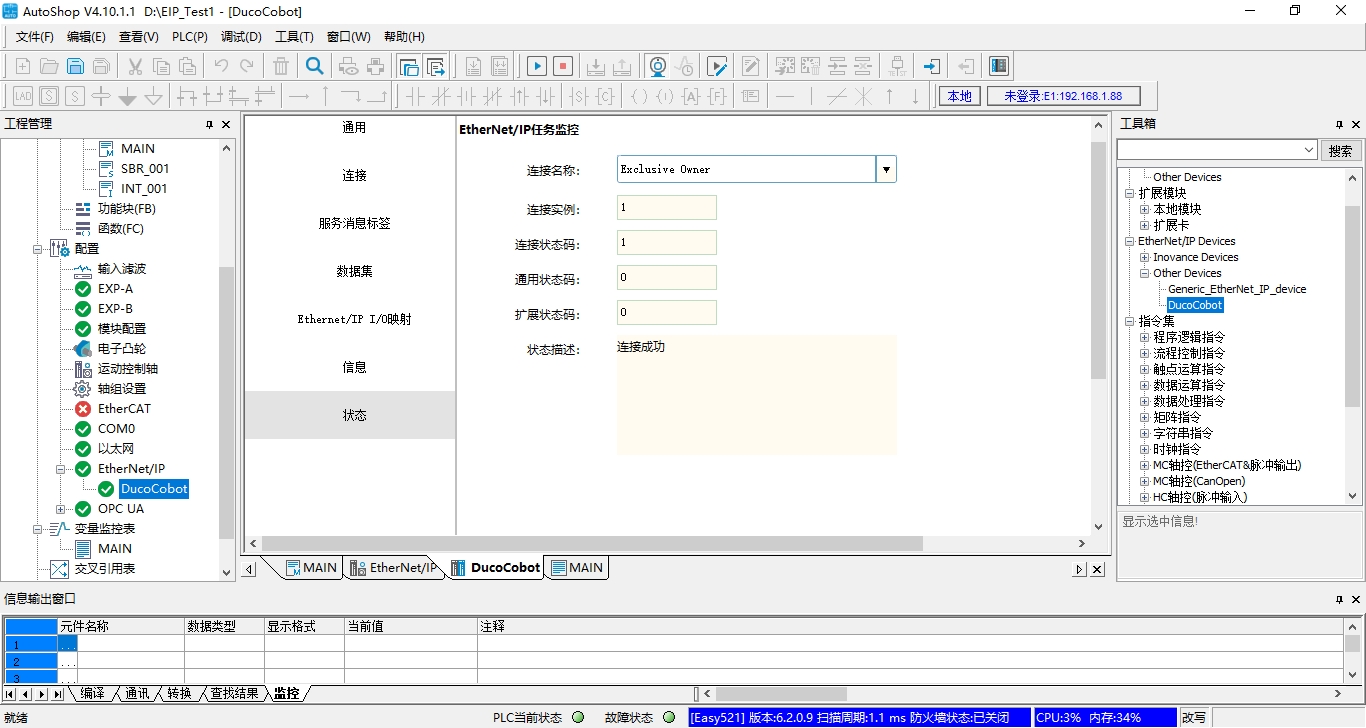Screen dimensions: 1366x728
Task: Toggle auto-hide pin of 工具箱 panel
Action: tap(1339, 125)
